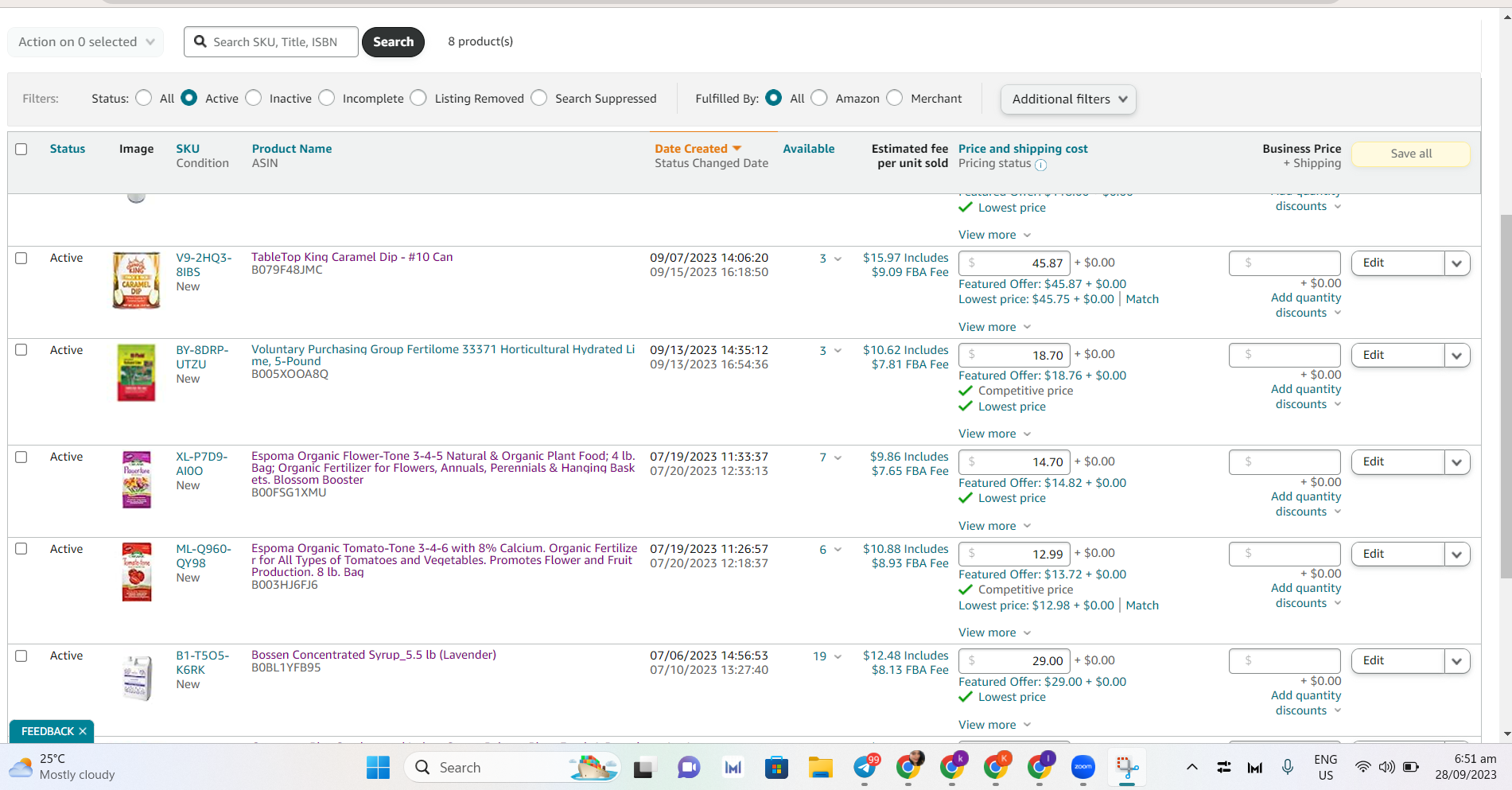Click the black Search button
Viewport: 1512px width, 790px height.
point(393,42)
